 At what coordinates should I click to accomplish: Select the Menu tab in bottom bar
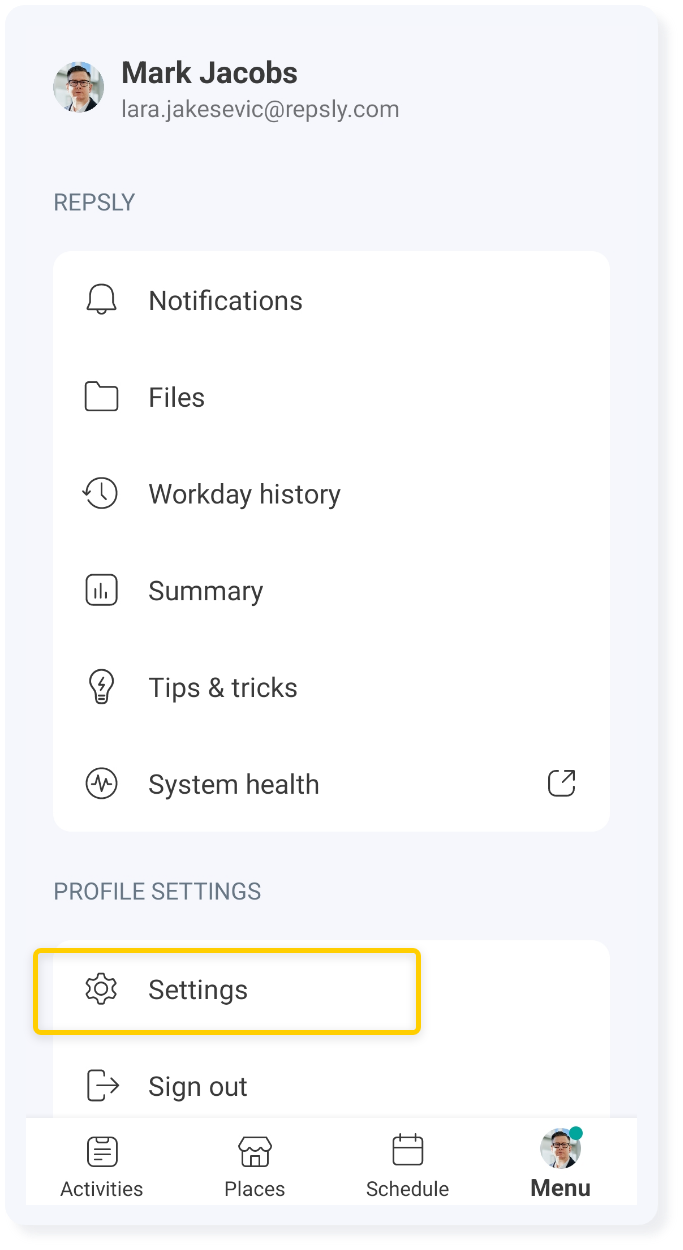(560, 1165)
